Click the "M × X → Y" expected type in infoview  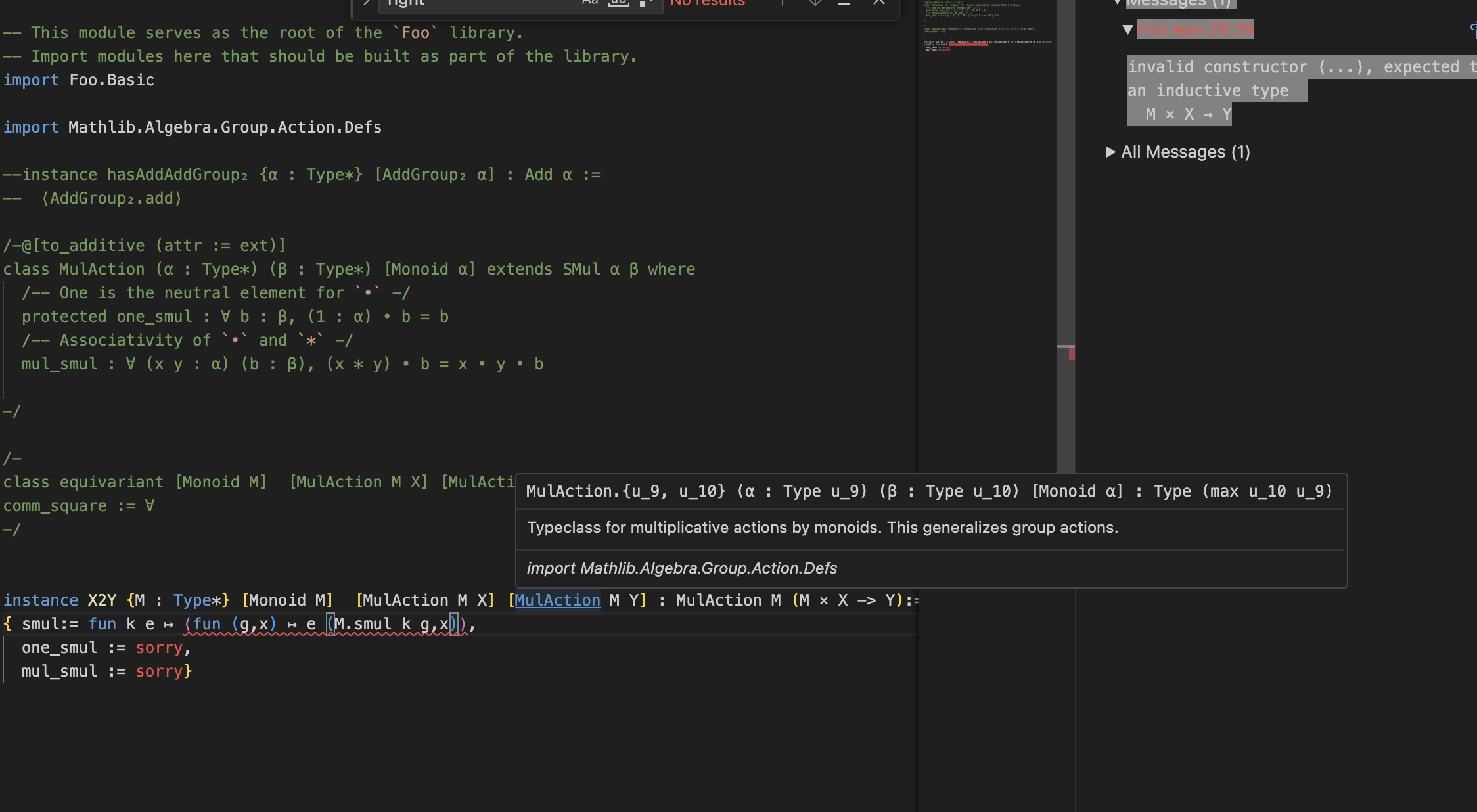point(1188,114)
